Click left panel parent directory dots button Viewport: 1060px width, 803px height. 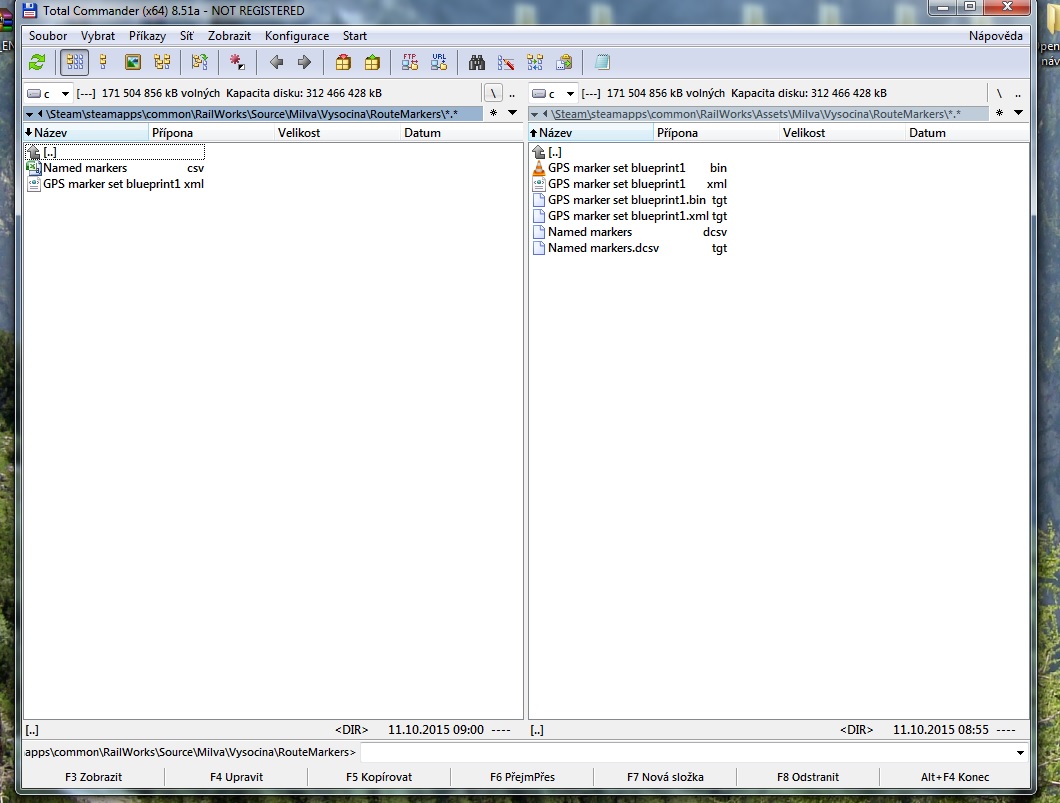click(x=512, y=93)
